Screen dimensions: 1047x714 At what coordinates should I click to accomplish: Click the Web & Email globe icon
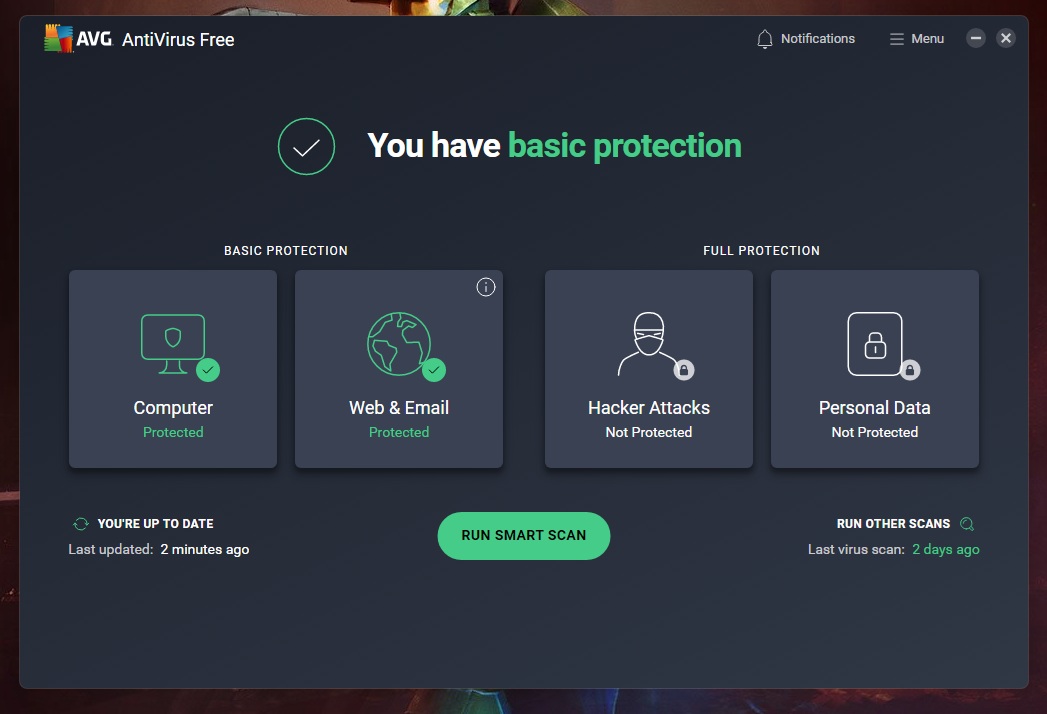point(399,343)
